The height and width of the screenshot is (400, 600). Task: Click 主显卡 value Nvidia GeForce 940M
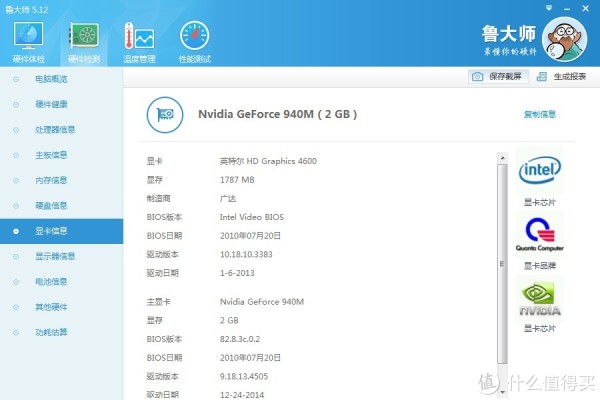(x=262, y=302)
